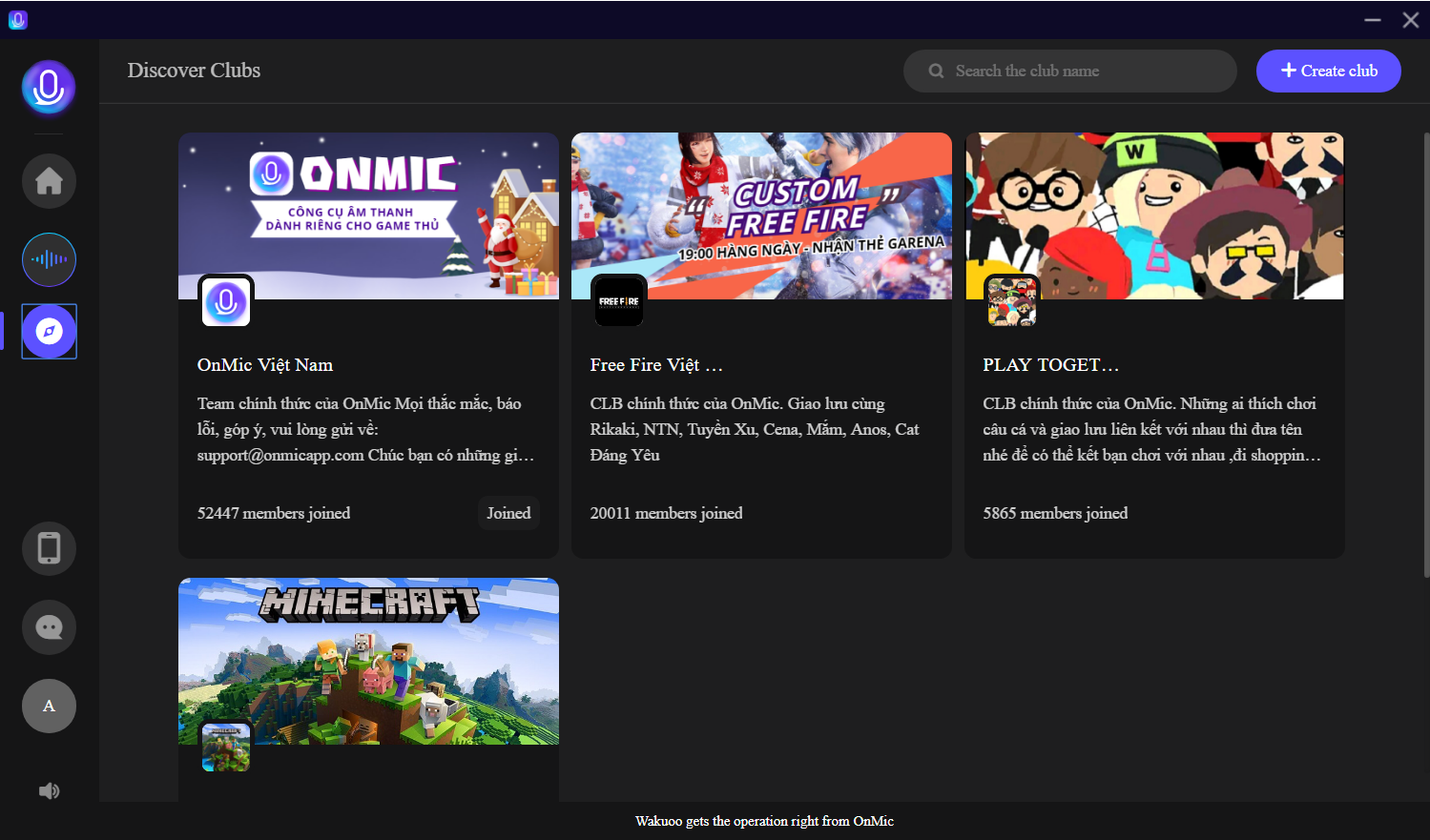Image resolution: width=1430 pixels, height=840 pixels.
Task: Click the OnMic app icon in title bar
Action: pyautogui.click(x=17, y=19)
